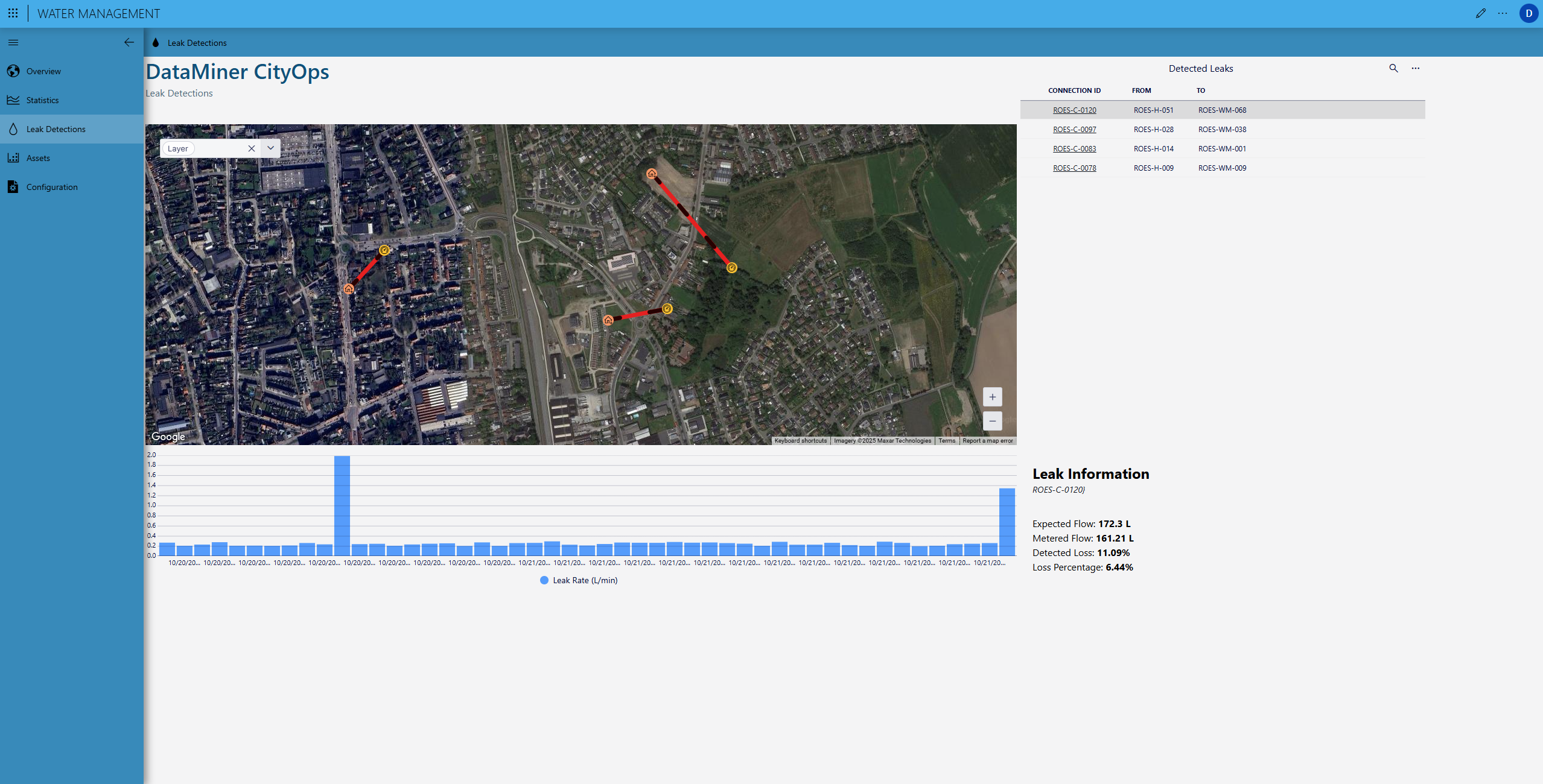Open connection link ROES-C-0097
Screen dimensions: 1543x784
click(1074, 129)
